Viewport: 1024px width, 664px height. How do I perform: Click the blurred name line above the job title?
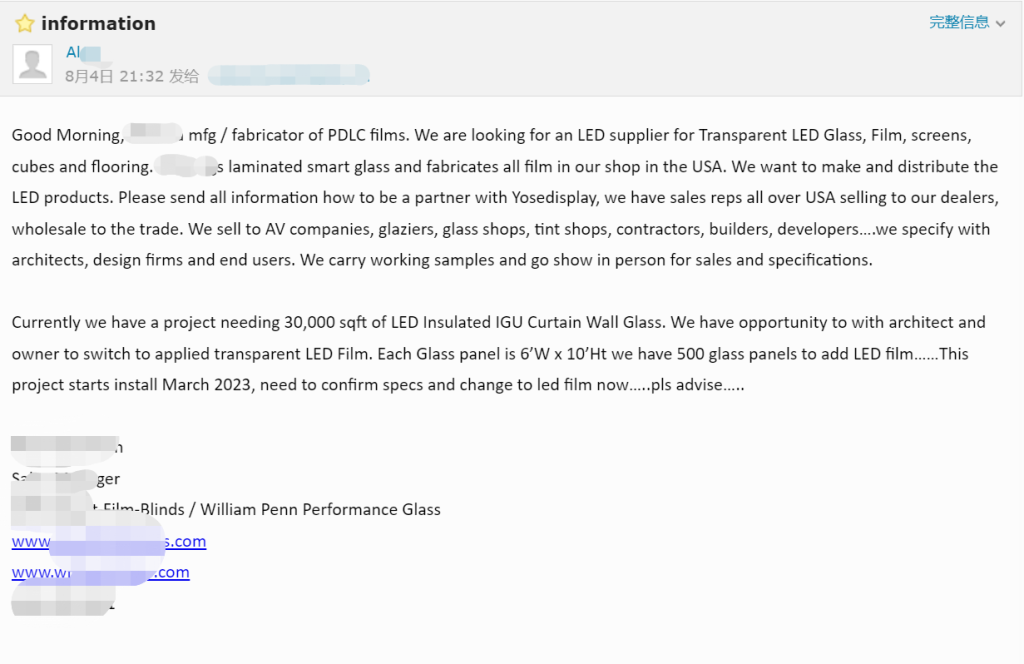click(67, 447)
